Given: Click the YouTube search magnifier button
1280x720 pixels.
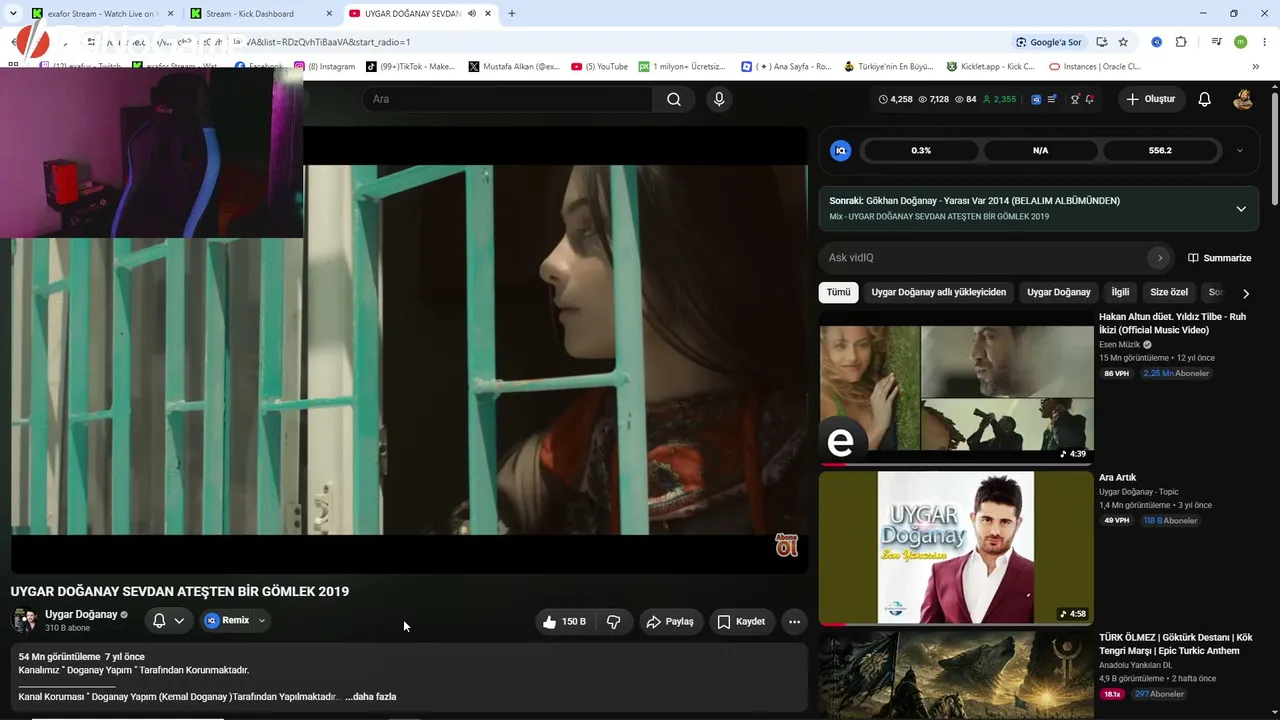Looking at the screenshot, I should (674, 99).
